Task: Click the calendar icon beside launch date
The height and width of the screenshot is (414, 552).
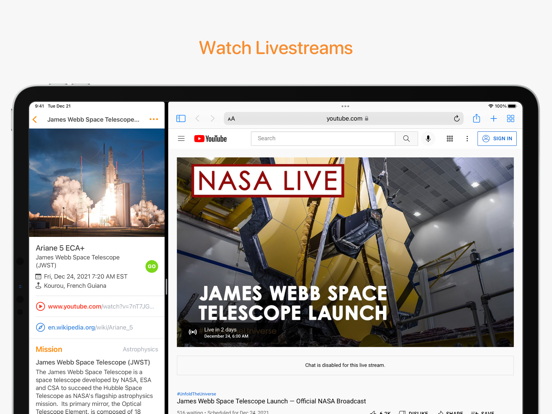Action: pyautogui.click(x=38, y=277)
